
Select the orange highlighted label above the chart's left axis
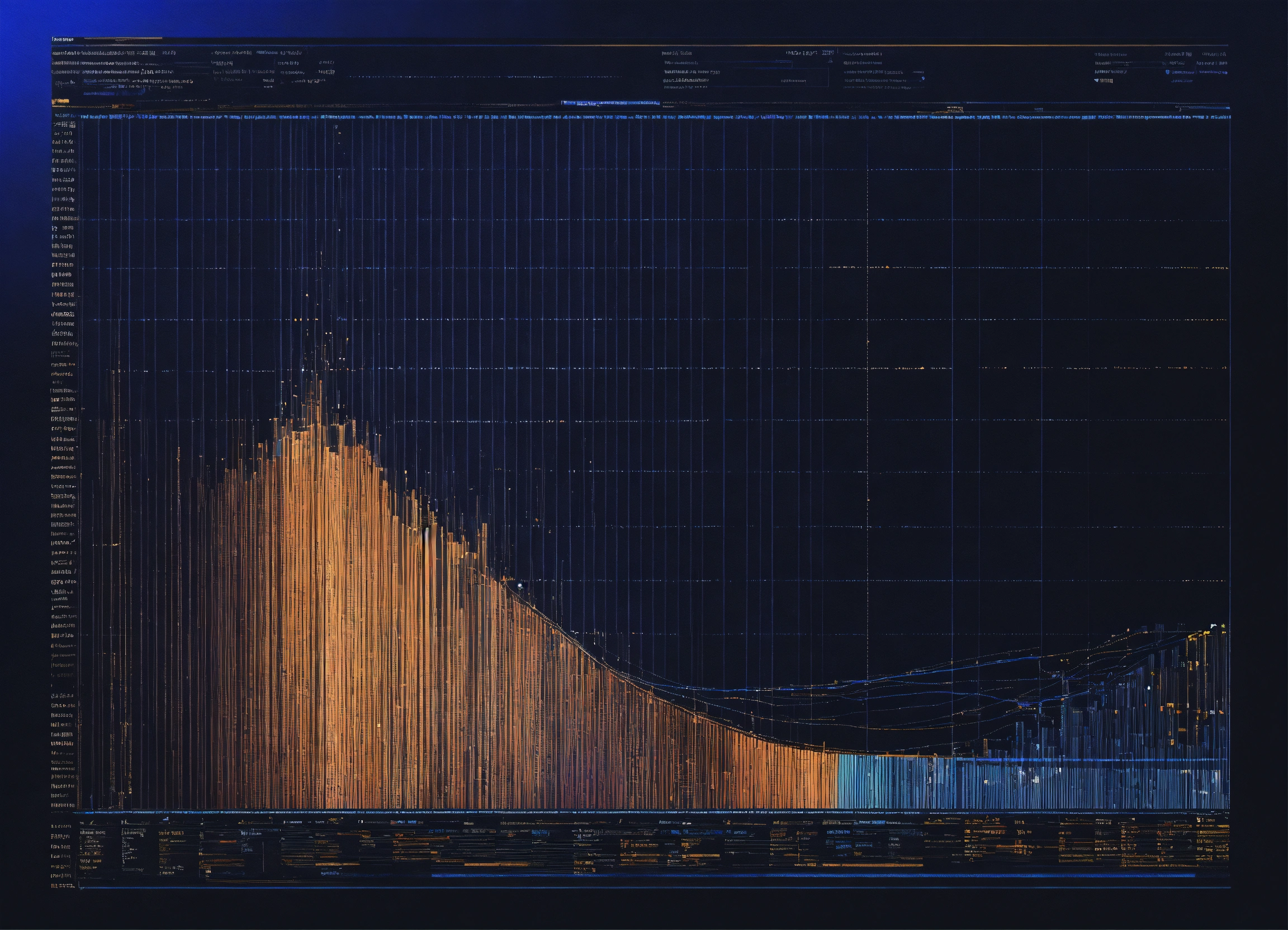click(61, 102)
